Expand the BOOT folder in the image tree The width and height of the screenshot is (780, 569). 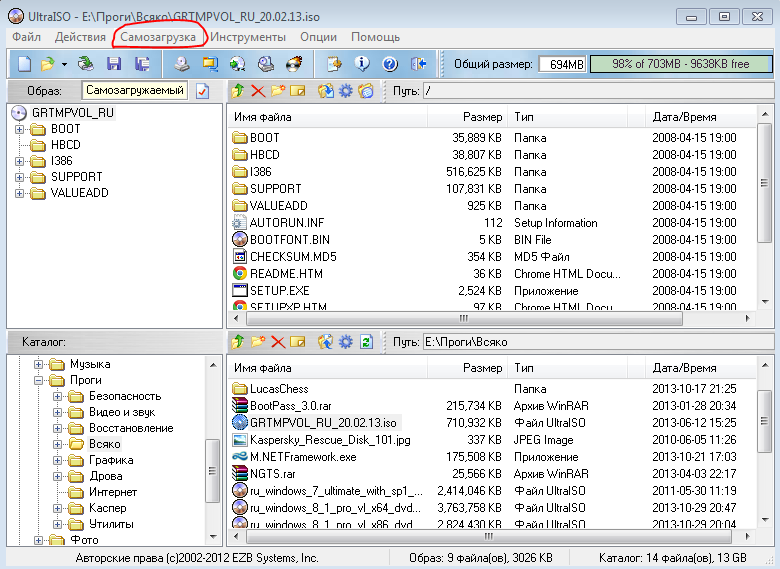19,129
